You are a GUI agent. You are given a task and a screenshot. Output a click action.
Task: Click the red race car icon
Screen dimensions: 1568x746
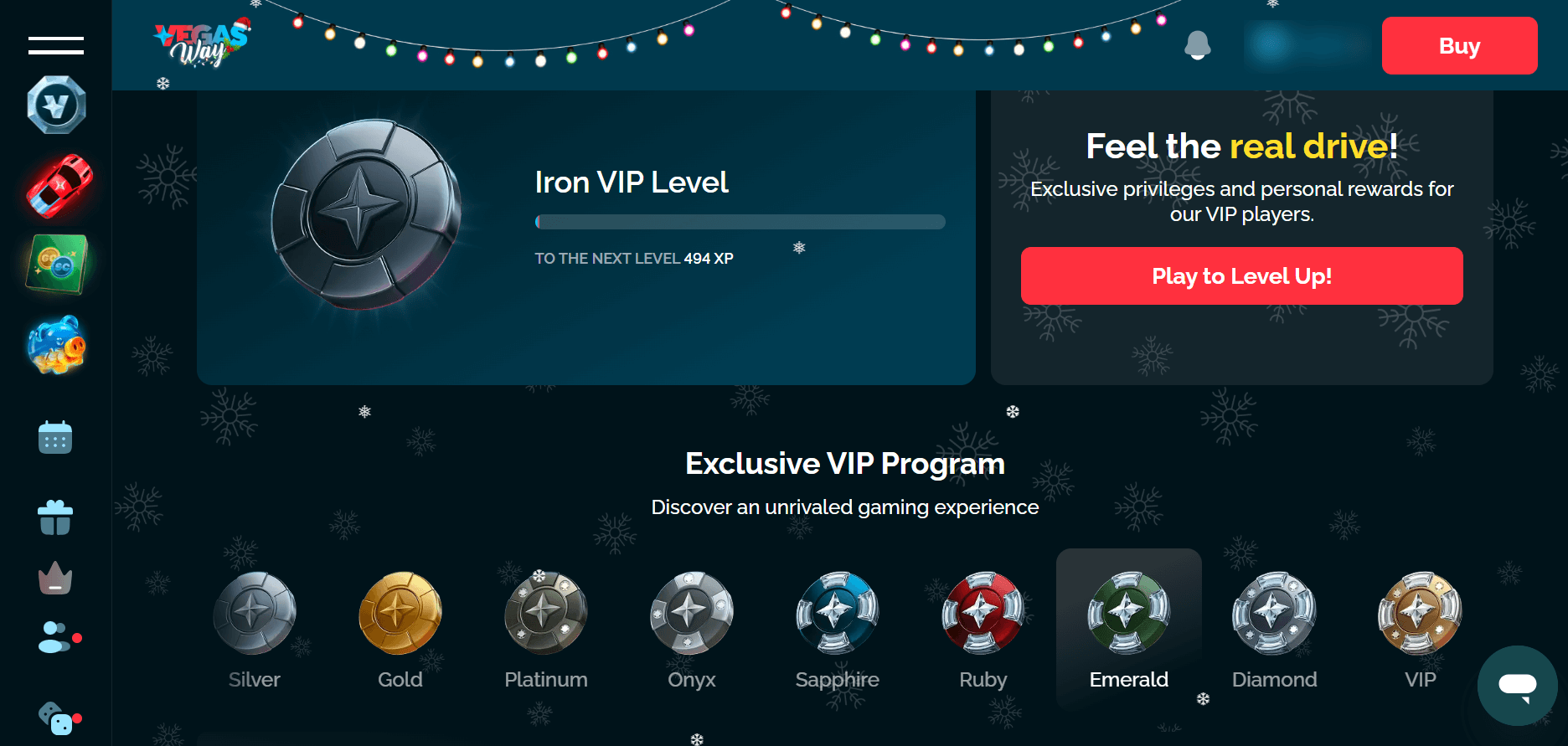[x=59, y=186]
